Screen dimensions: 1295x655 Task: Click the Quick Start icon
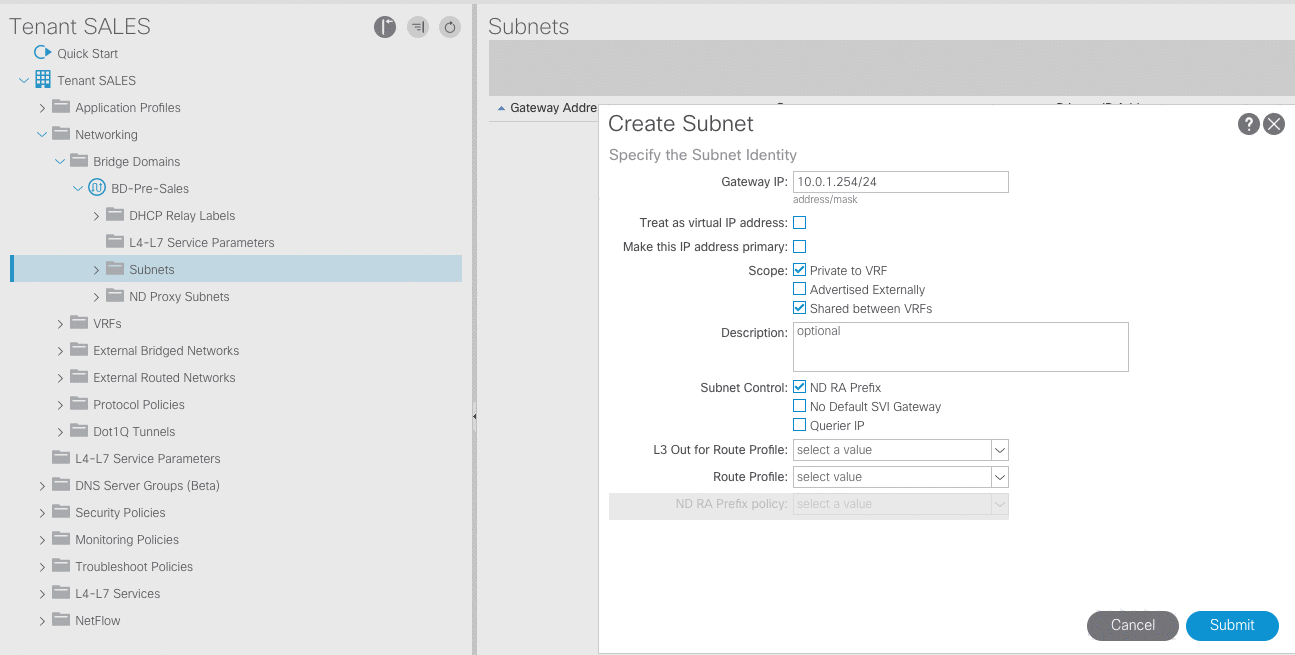[x=42, y=53]
